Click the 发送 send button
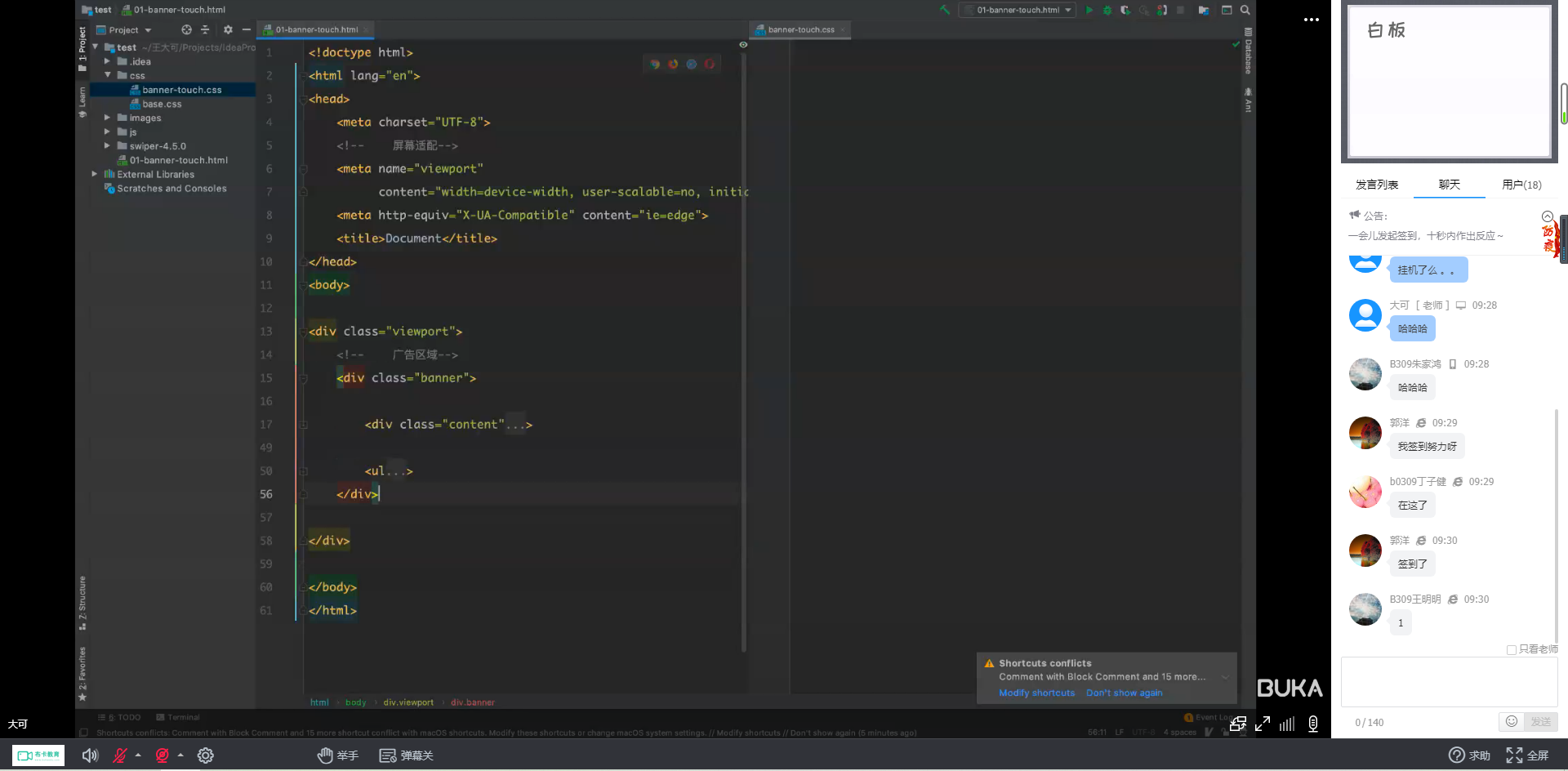Screen dimensions: 1568x771 coord(1541,721)
